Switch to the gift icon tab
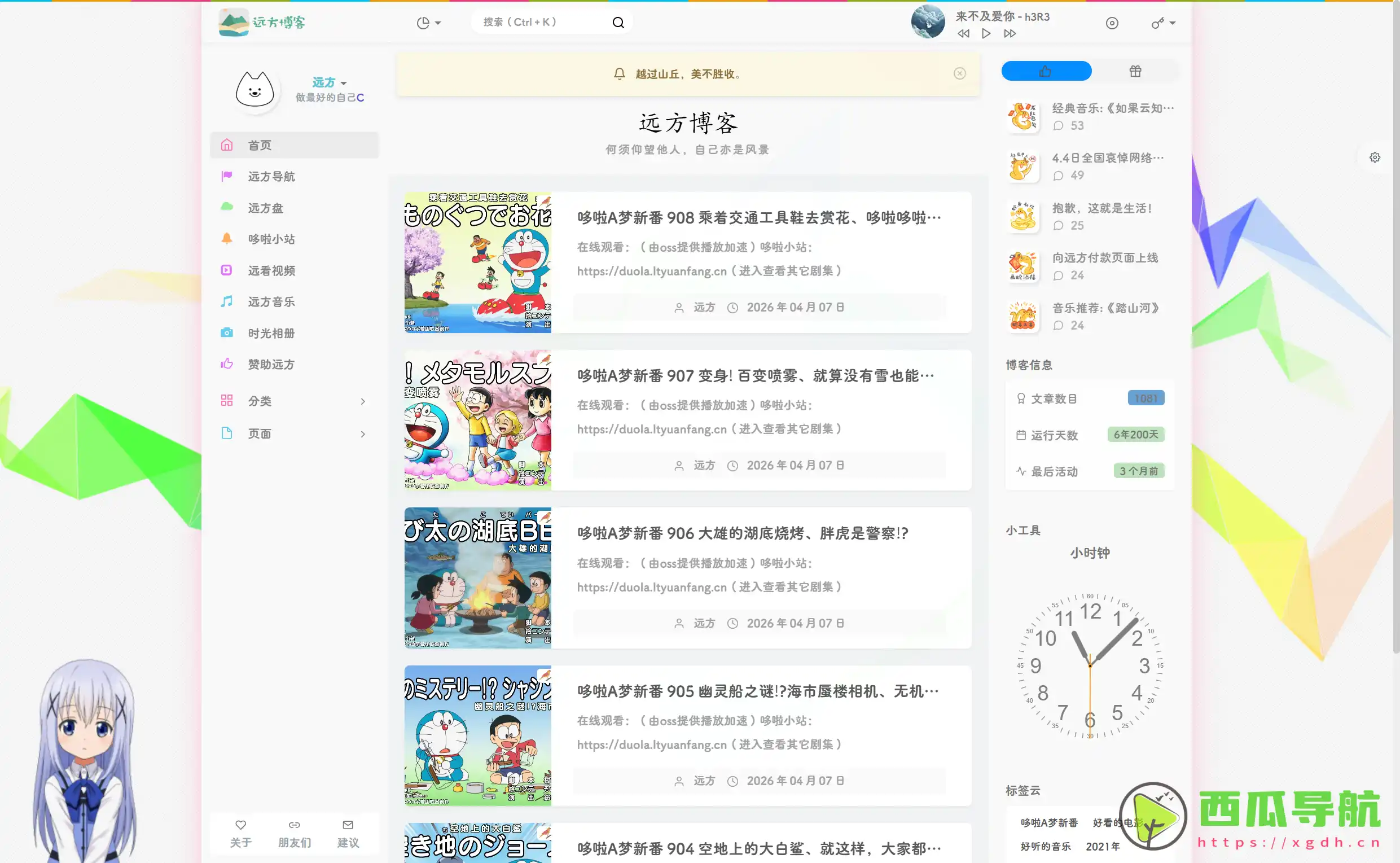 point(1135,71)
